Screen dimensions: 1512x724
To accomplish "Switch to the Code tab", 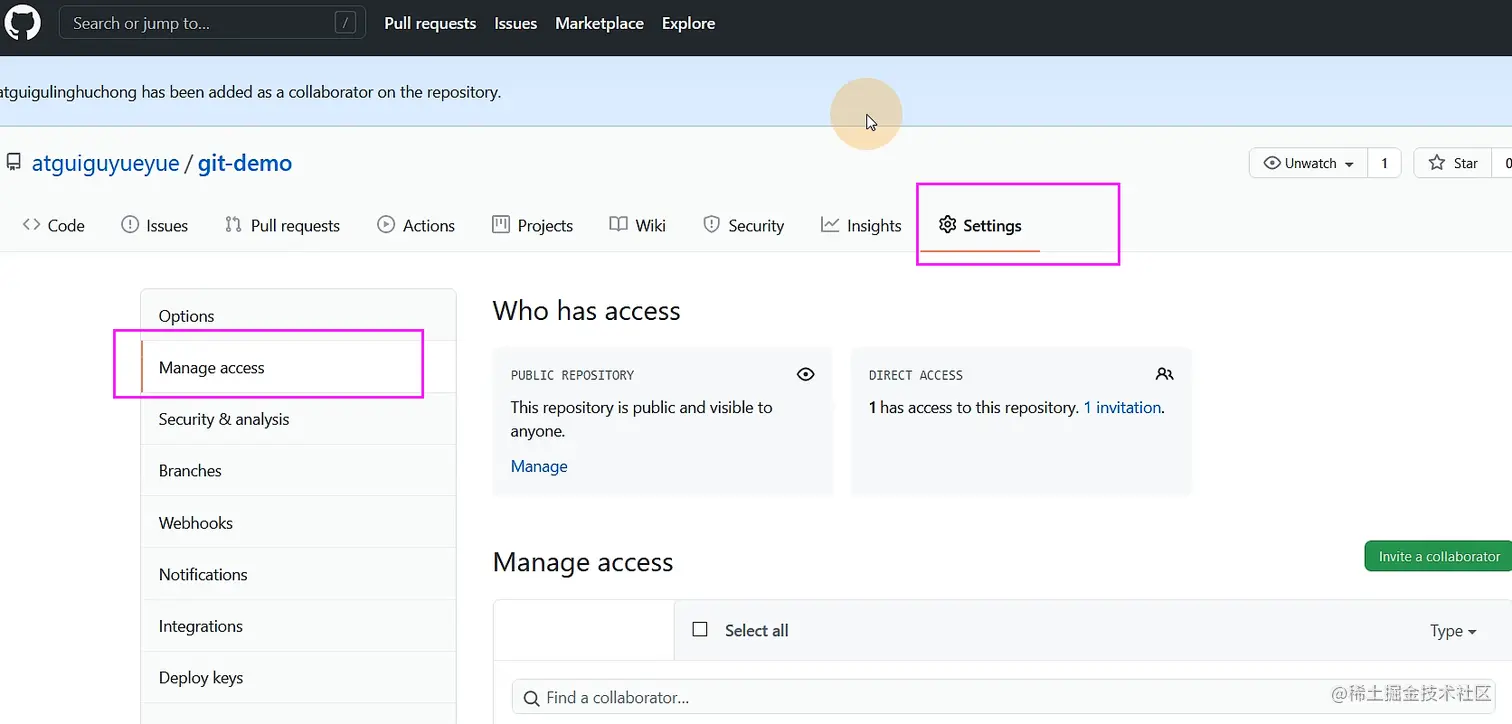I will pyautogui.click(x=54, y=225).
